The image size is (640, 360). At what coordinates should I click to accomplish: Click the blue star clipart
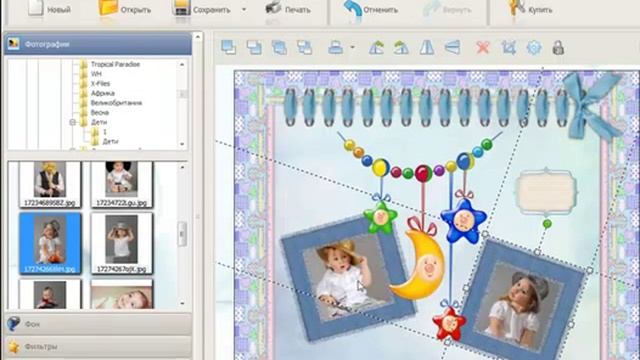pos(463,221)
